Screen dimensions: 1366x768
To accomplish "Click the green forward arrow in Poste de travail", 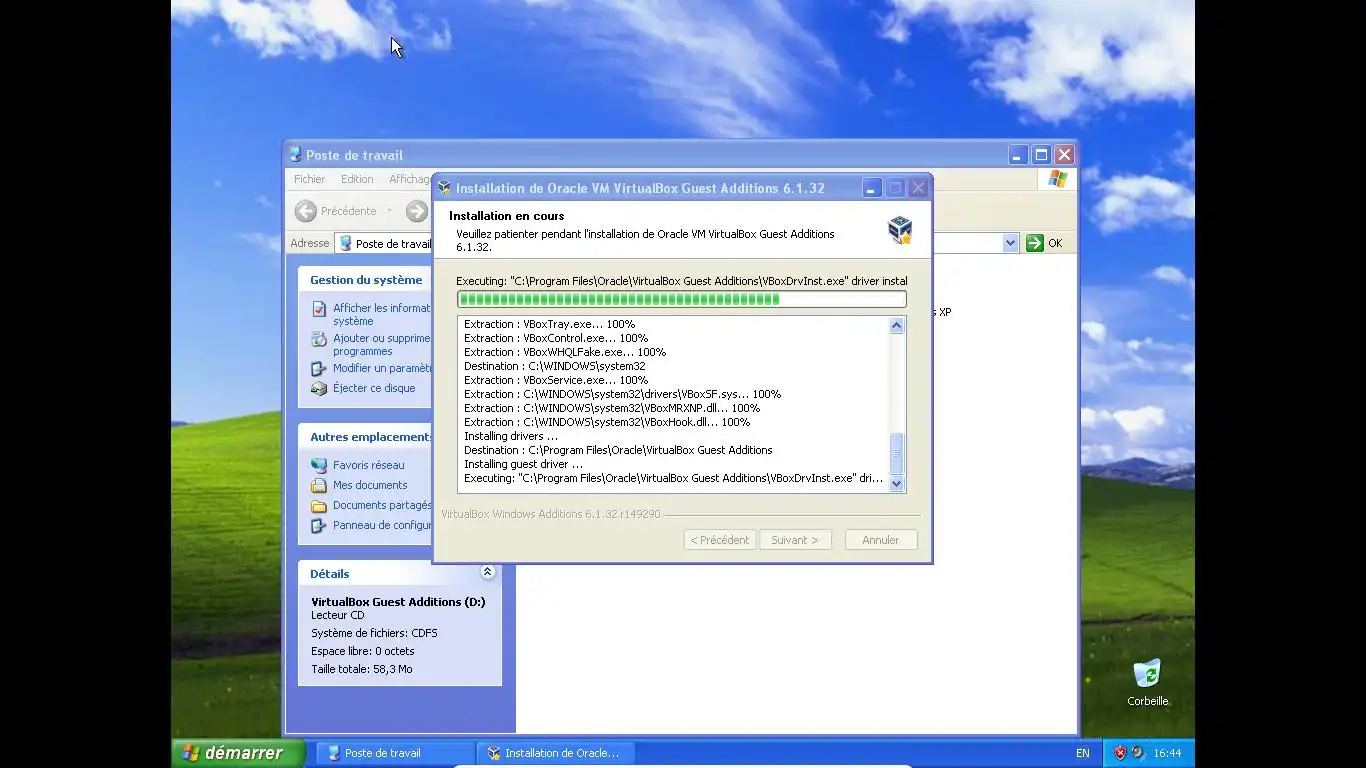I will pyautogui.click(x=417, y=211).
